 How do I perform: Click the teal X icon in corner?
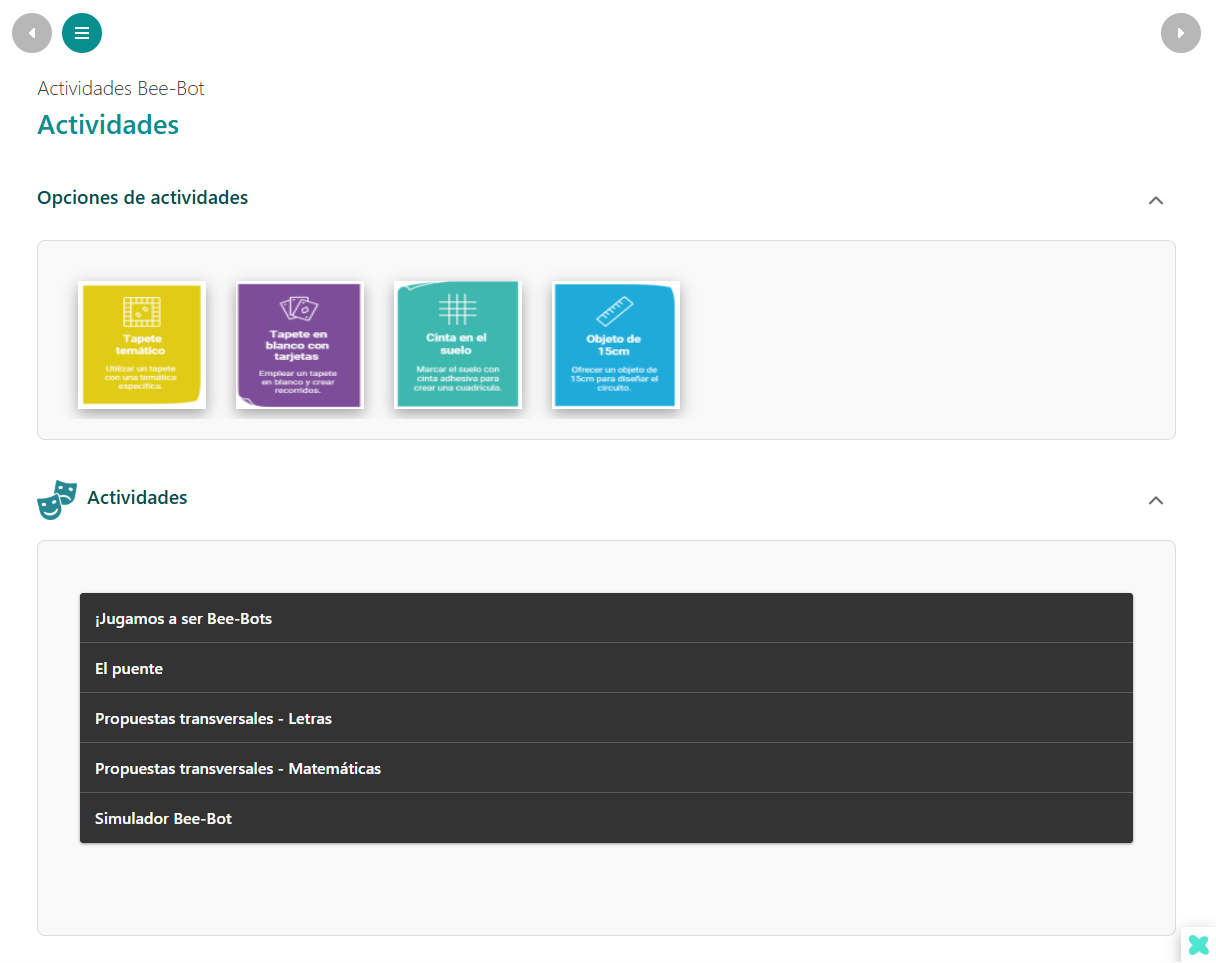point(1198,945)
